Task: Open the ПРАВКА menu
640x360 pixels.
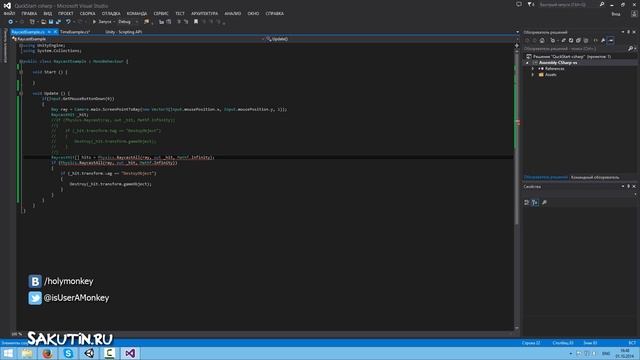Action: [x=29, y=13]
